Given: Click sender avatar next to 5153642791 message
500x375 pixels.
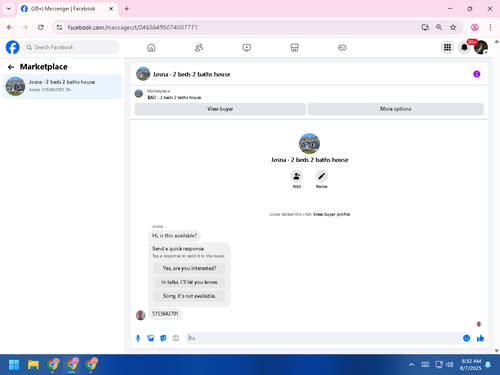Looking at the screenshot, I should (140, 315).
